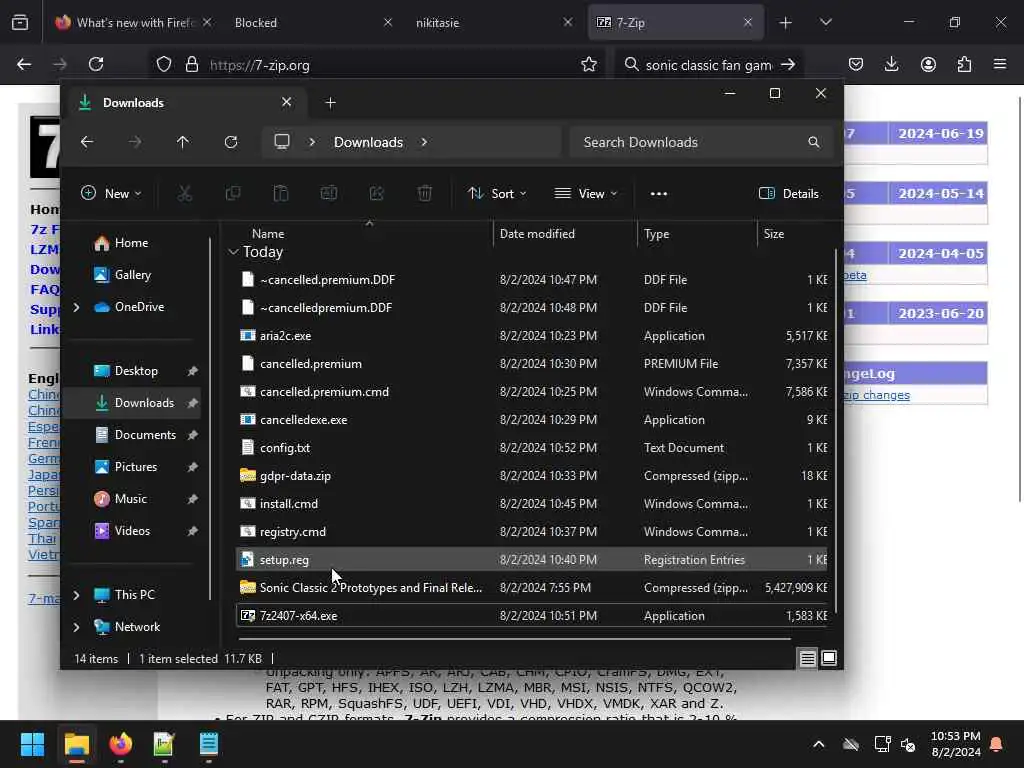
Task: Click Firefox icon on the taskbar
Action: click(121, 744)
